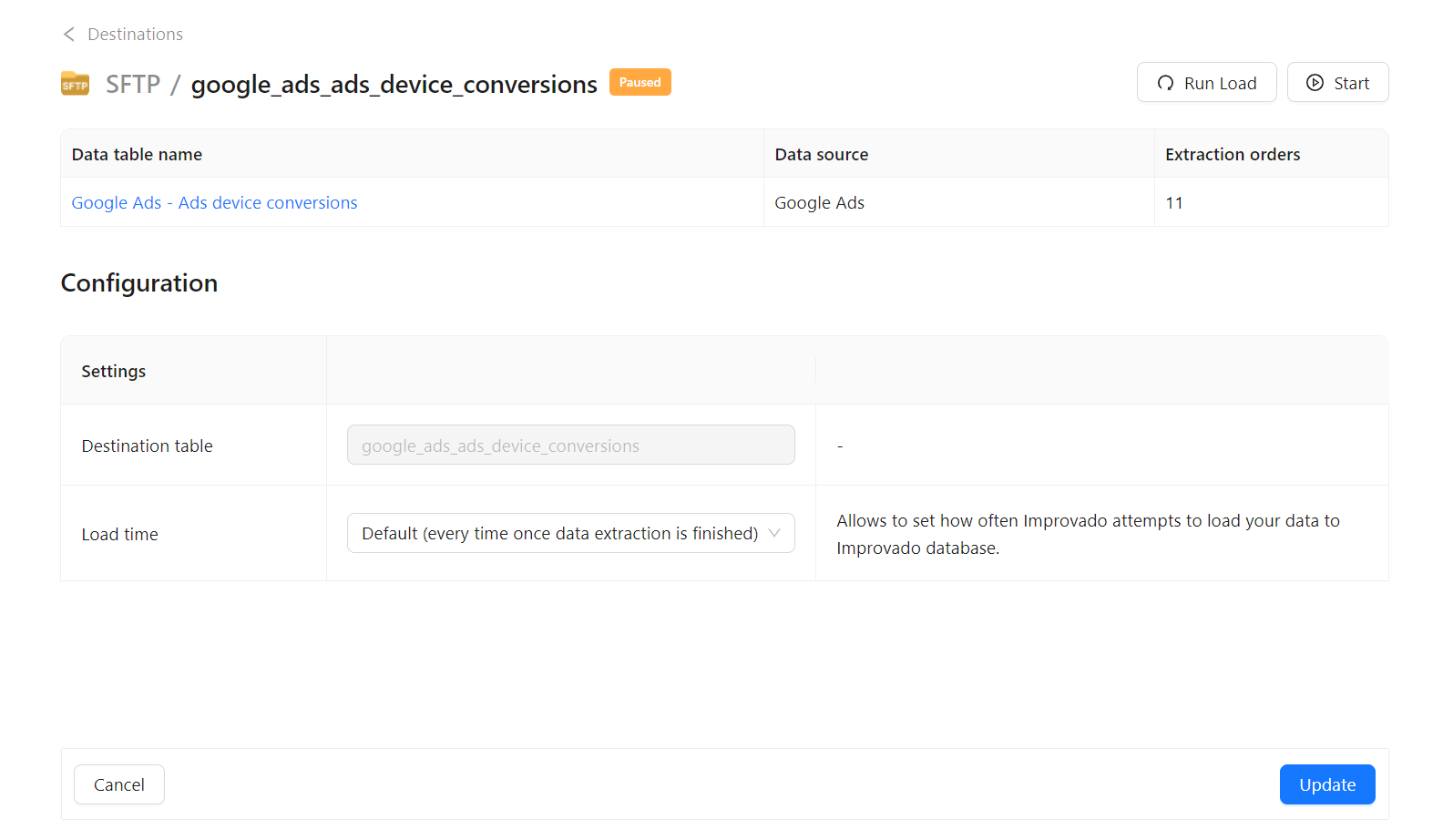
Task: Click the Load time description text
Action: point(1088,534)
